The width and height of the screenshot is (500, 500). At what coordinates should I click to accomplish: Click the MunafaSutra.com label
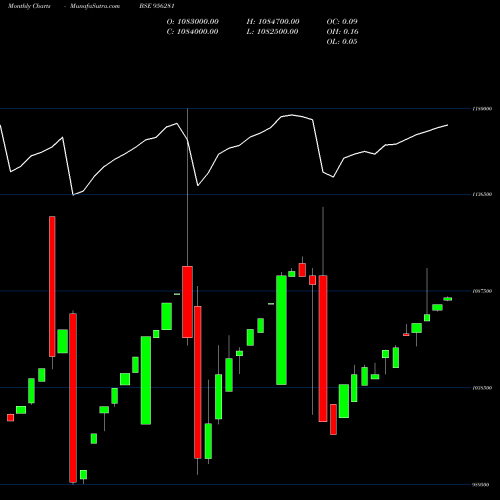click(95, 6)
